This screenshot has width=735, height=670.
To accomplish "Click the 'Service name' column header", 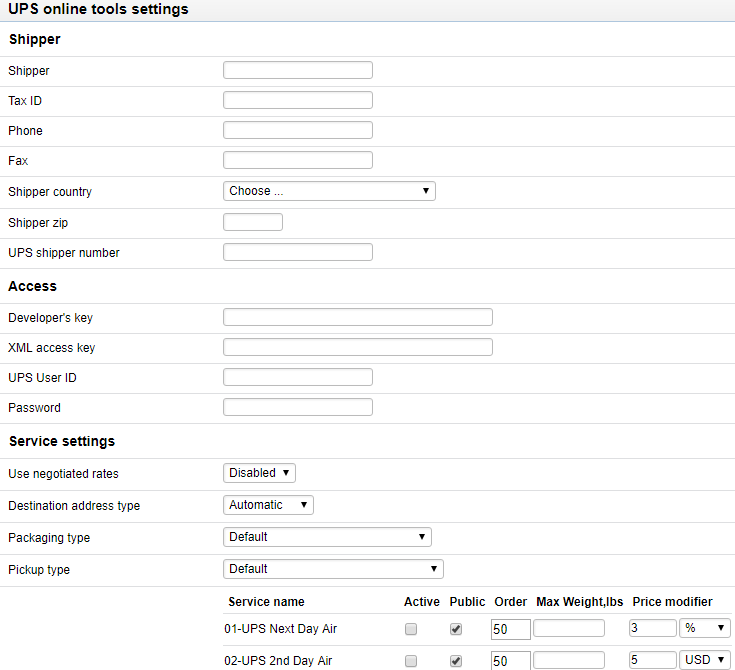I will (x=266, y=602).
